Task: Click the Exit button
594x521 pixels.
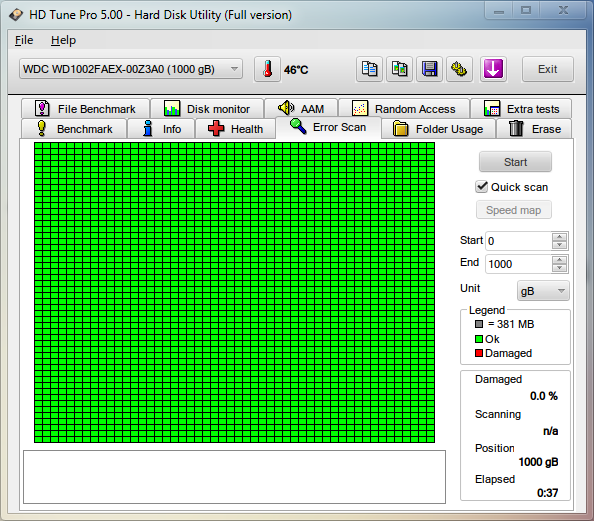Action: point(547,69)
